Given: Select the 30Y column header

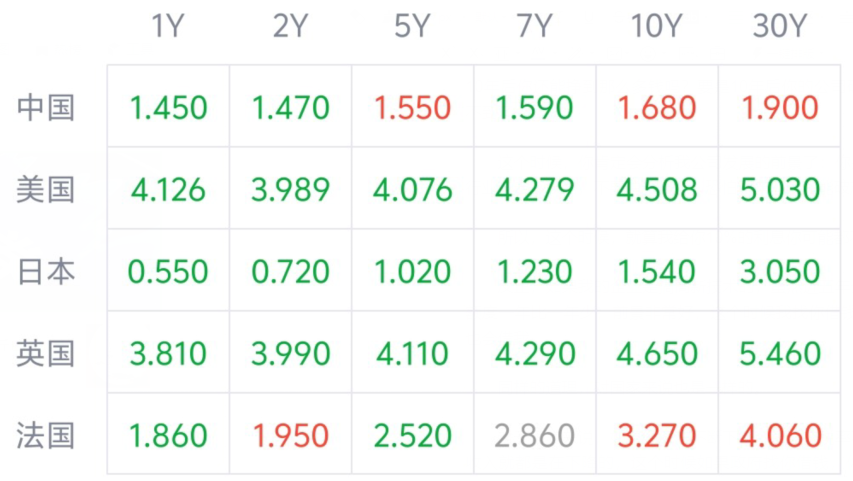Looking at the screenshot, I should 780,26.
